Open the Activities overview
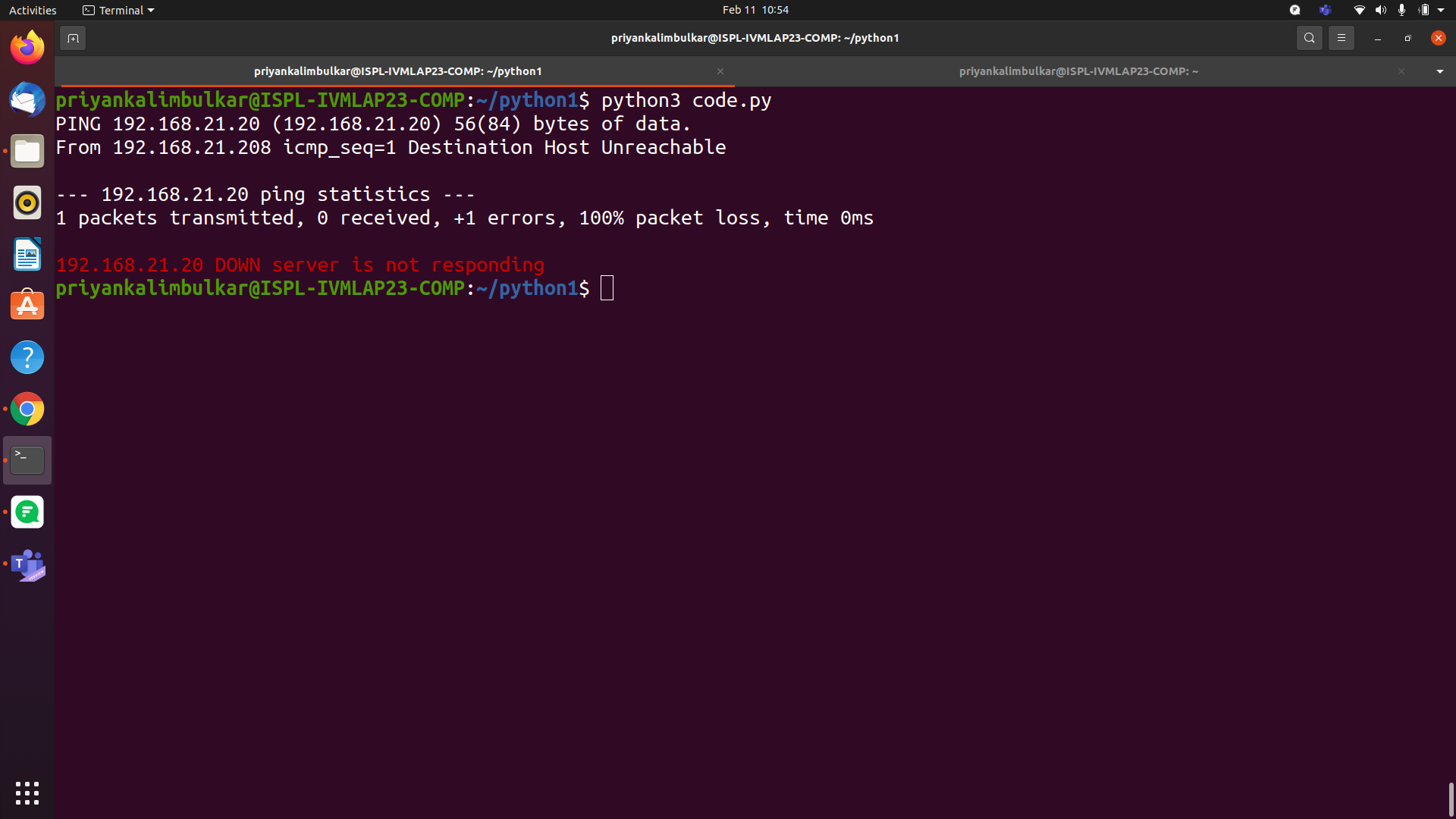The height and width of the screenshot is (819, 1456). click(33, 10)
